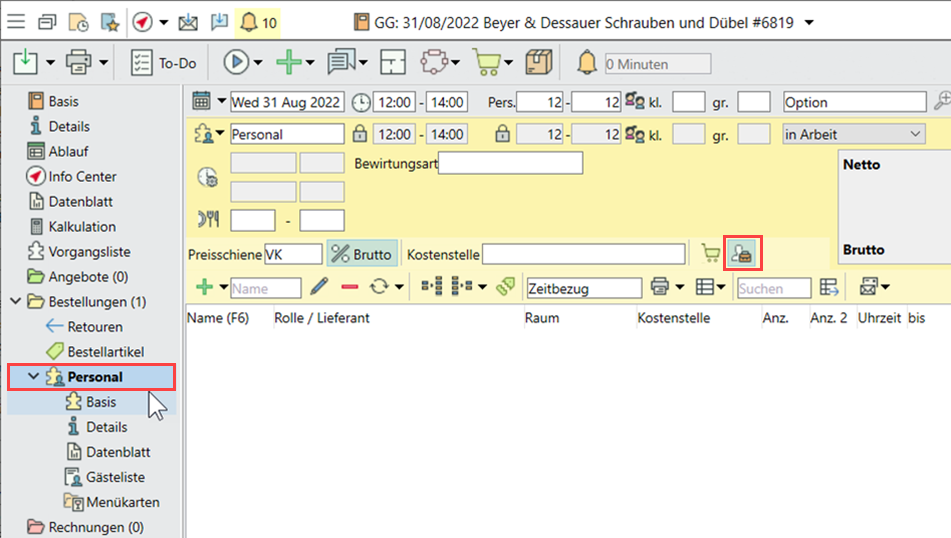Click the green price tag icon
This screenshot has height=538, width=951.
click(506, 287)
